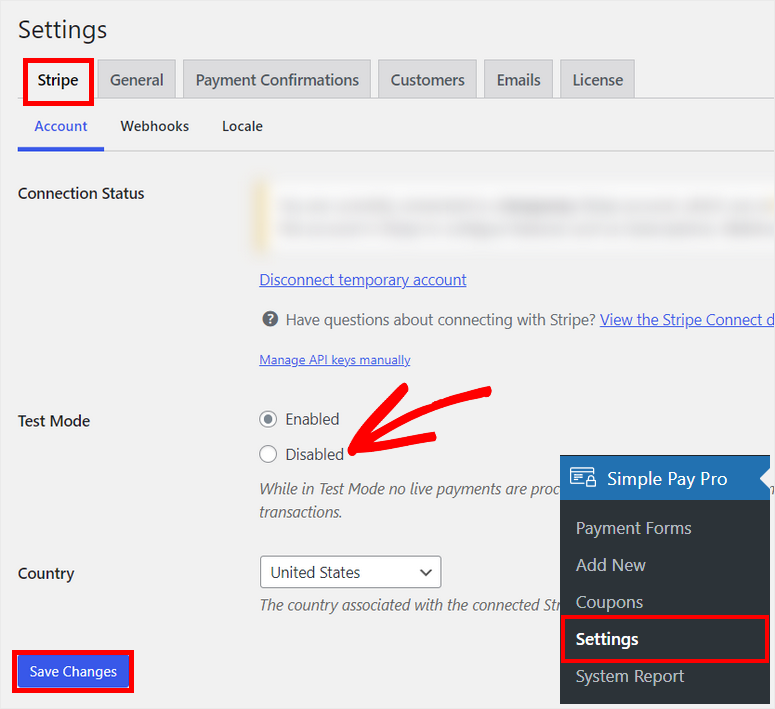Viewport: 775px width, 709px height.
Task: Click the Country field label
Action: [46, 574]
